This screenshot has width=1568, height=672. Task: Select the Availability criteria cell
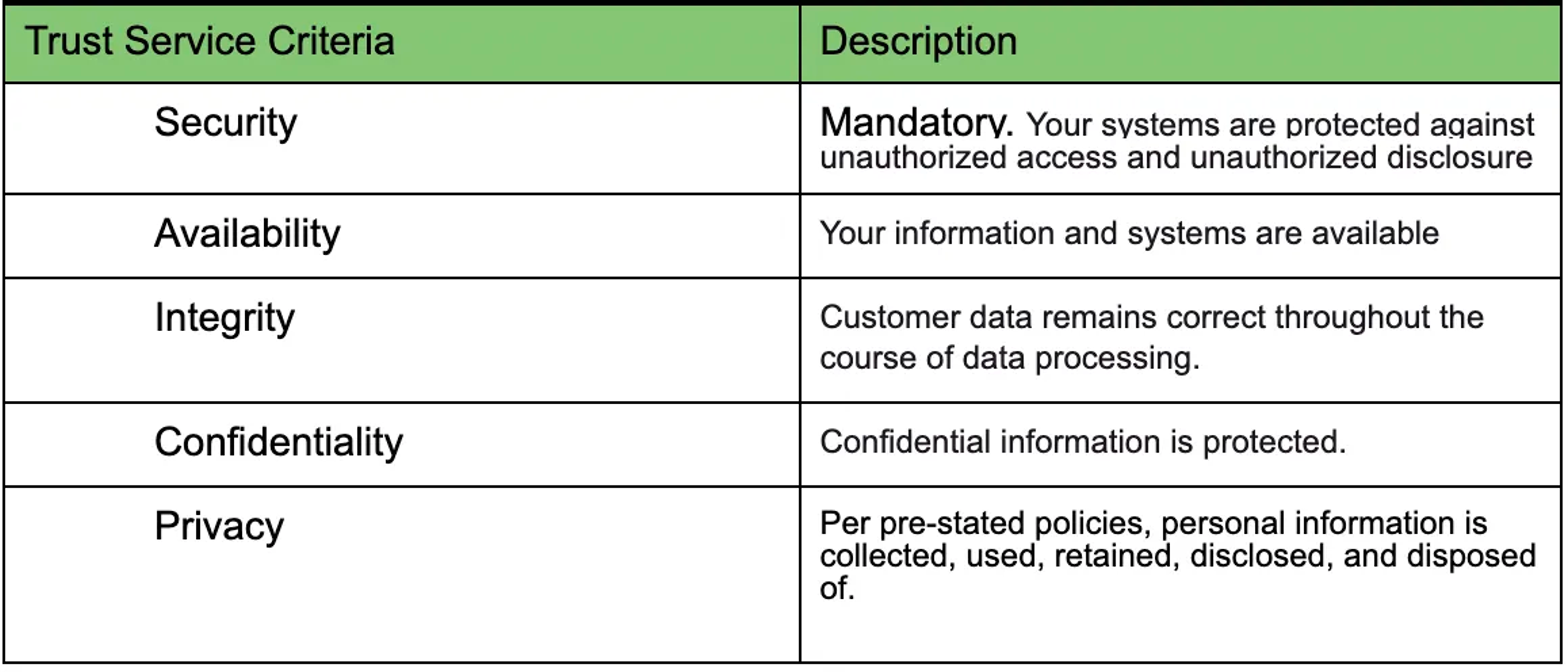(x=402, y=236)
